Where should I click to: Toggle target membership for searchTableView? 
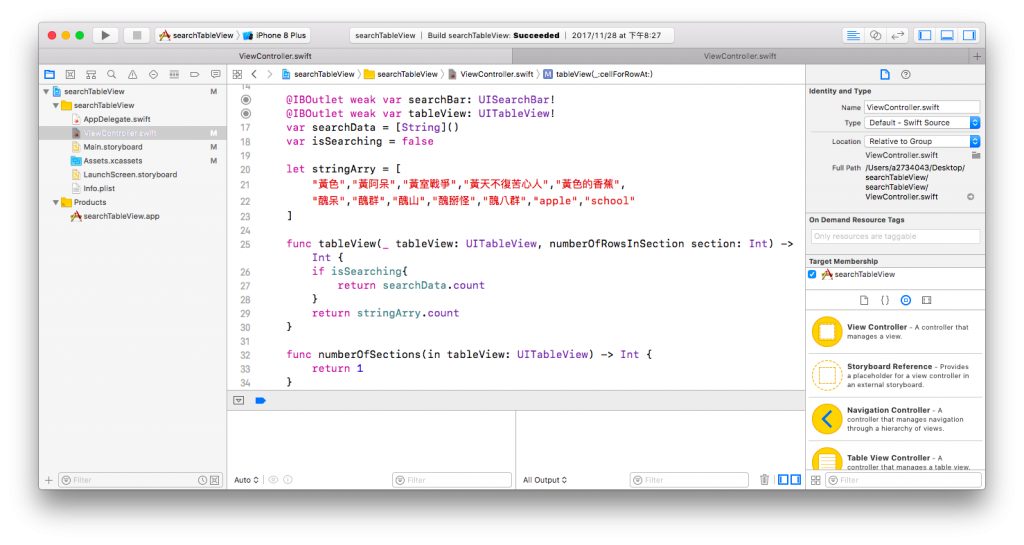click(x=812, y=275)
